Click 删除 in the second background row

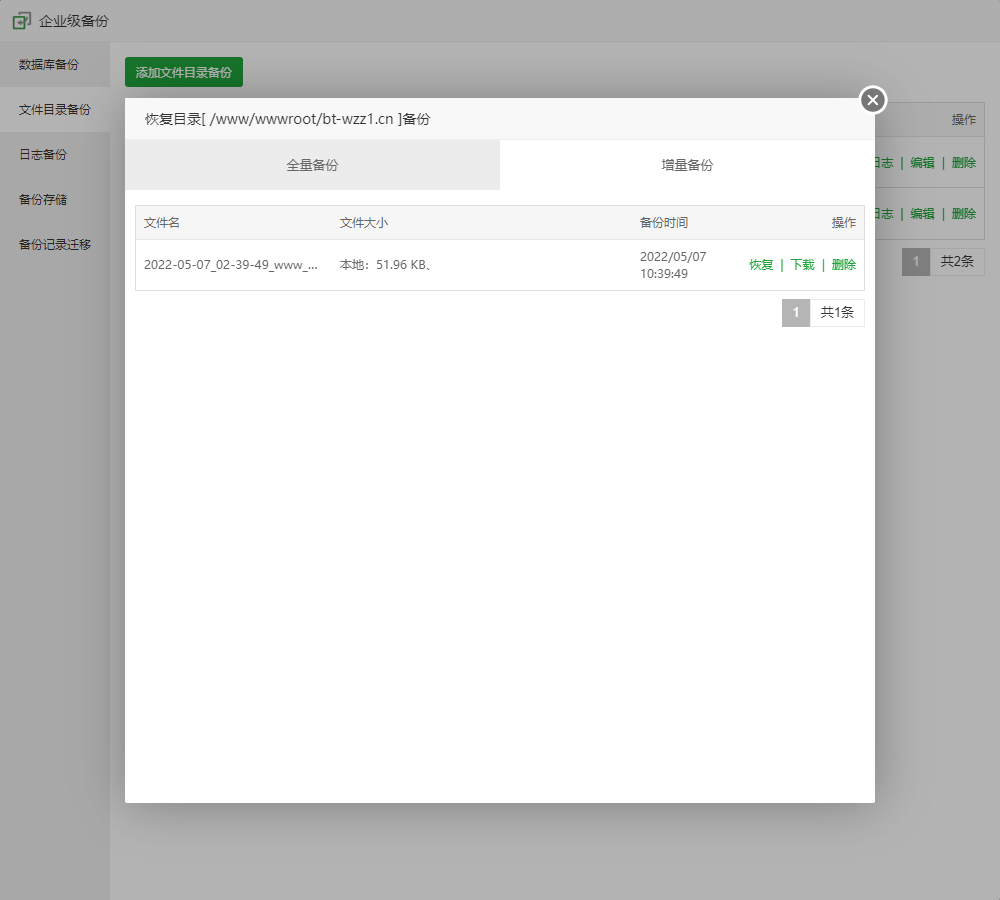pyautogui.click(x=963, y=214)
